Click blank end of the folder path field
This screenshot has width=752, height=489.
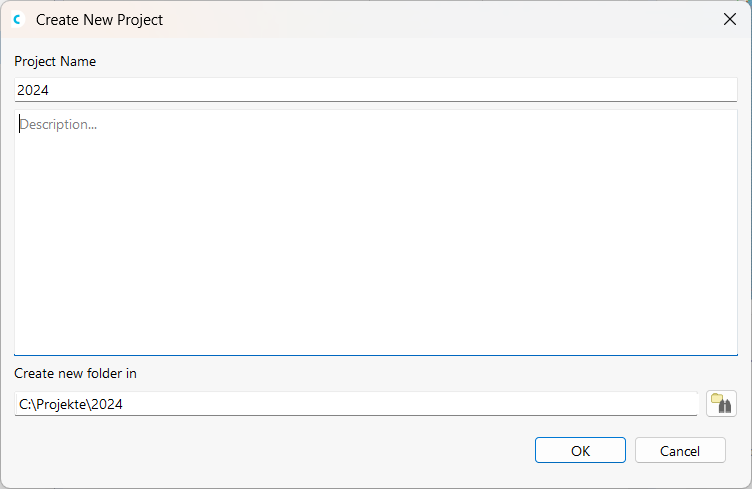500,404
